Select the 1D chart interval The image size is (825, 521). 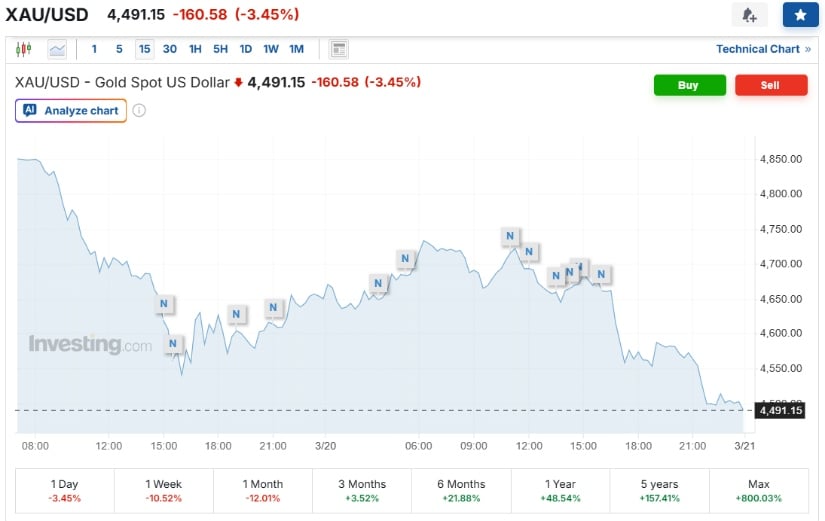tap(246, 49)
